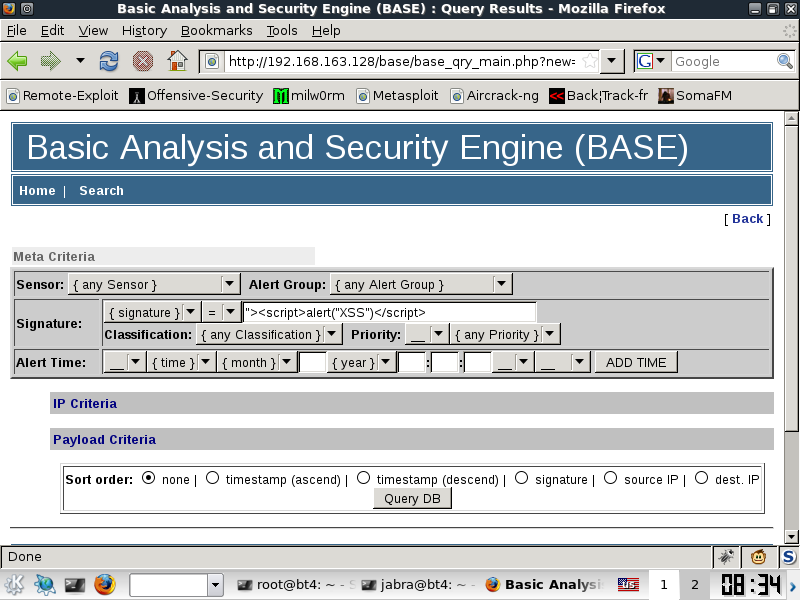Open the address bar history dropdown
Viewport: 800px width, 600px height.
pos(612,61)
